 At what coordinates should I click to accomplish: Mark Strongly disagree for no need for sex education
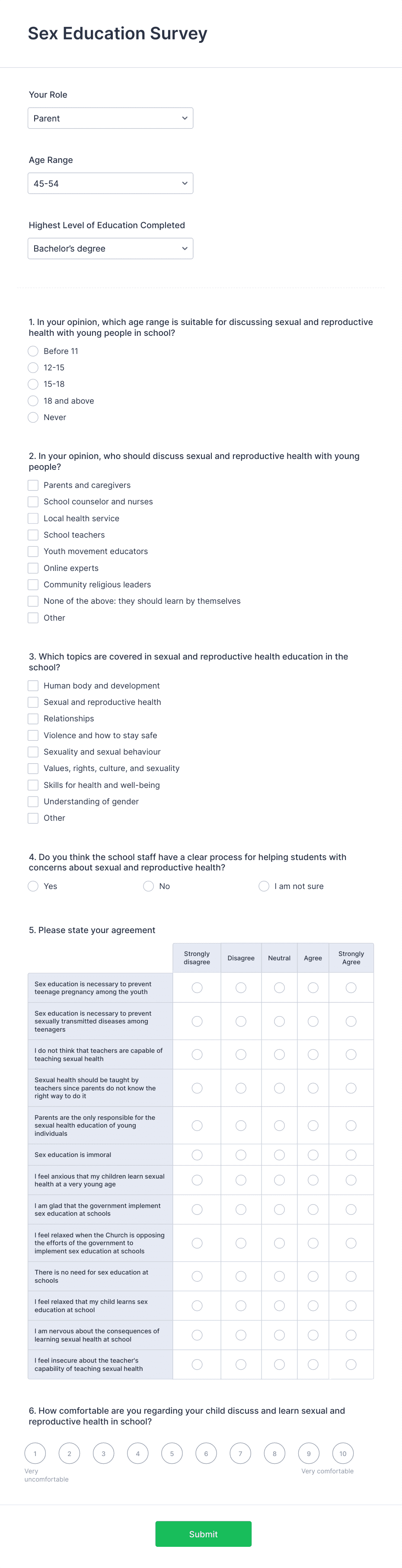[x=197, y=1276]
